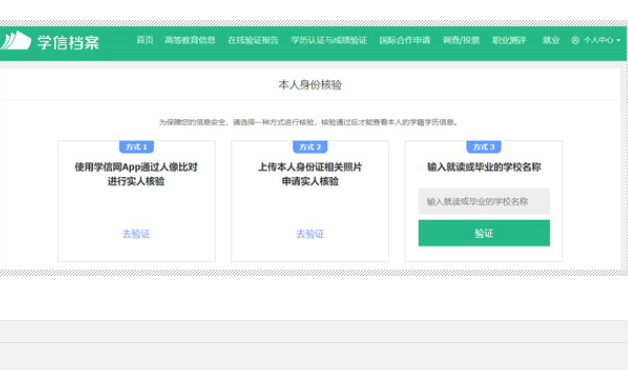Click the 本人身份核验 heading
The height and width of the screenshot is (370, 628).
310,85
